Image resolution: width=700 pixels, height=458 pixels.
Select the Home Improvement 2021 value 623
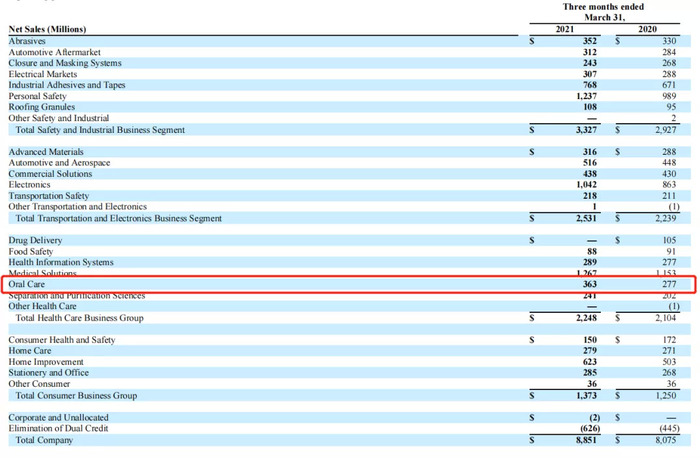coord(589,362)
